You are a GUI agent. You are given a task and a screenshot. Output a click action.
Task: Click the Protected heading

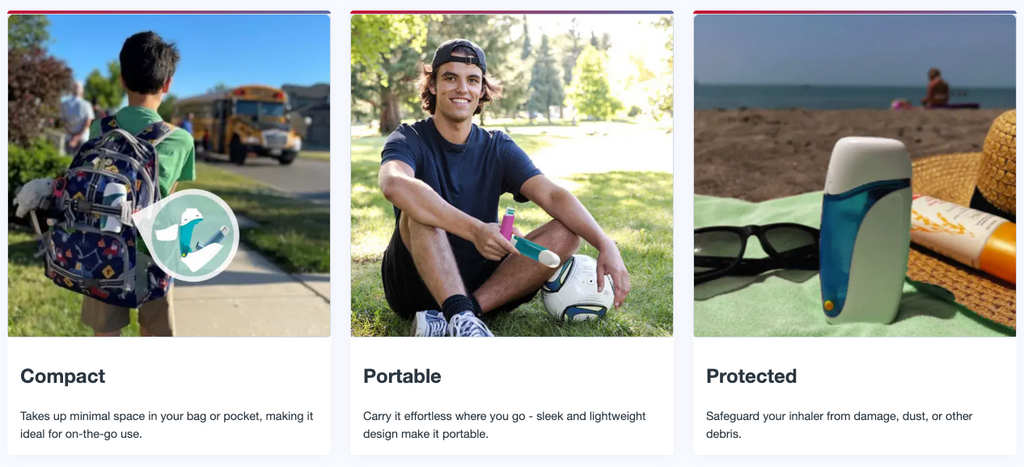click(x=751, y=376)
